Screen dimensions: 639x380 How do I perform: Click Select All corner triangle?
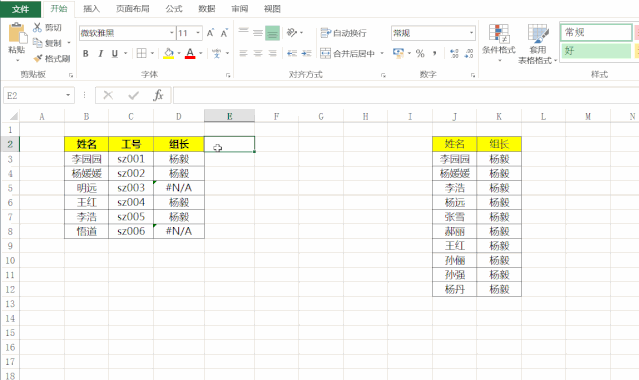tap(13, 117)
